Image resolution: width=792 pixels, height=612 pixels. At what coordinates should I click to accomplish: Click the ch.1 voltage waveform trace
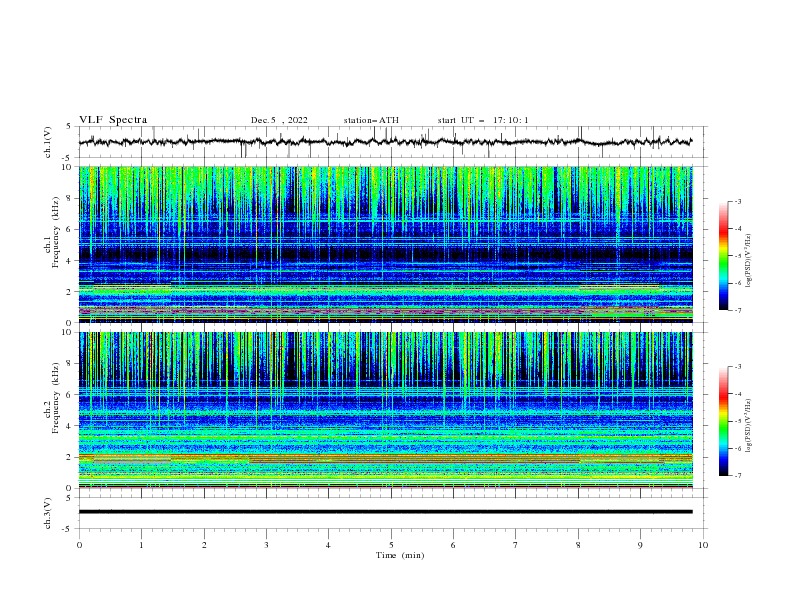pyautogui.click(x=385, y=142)
